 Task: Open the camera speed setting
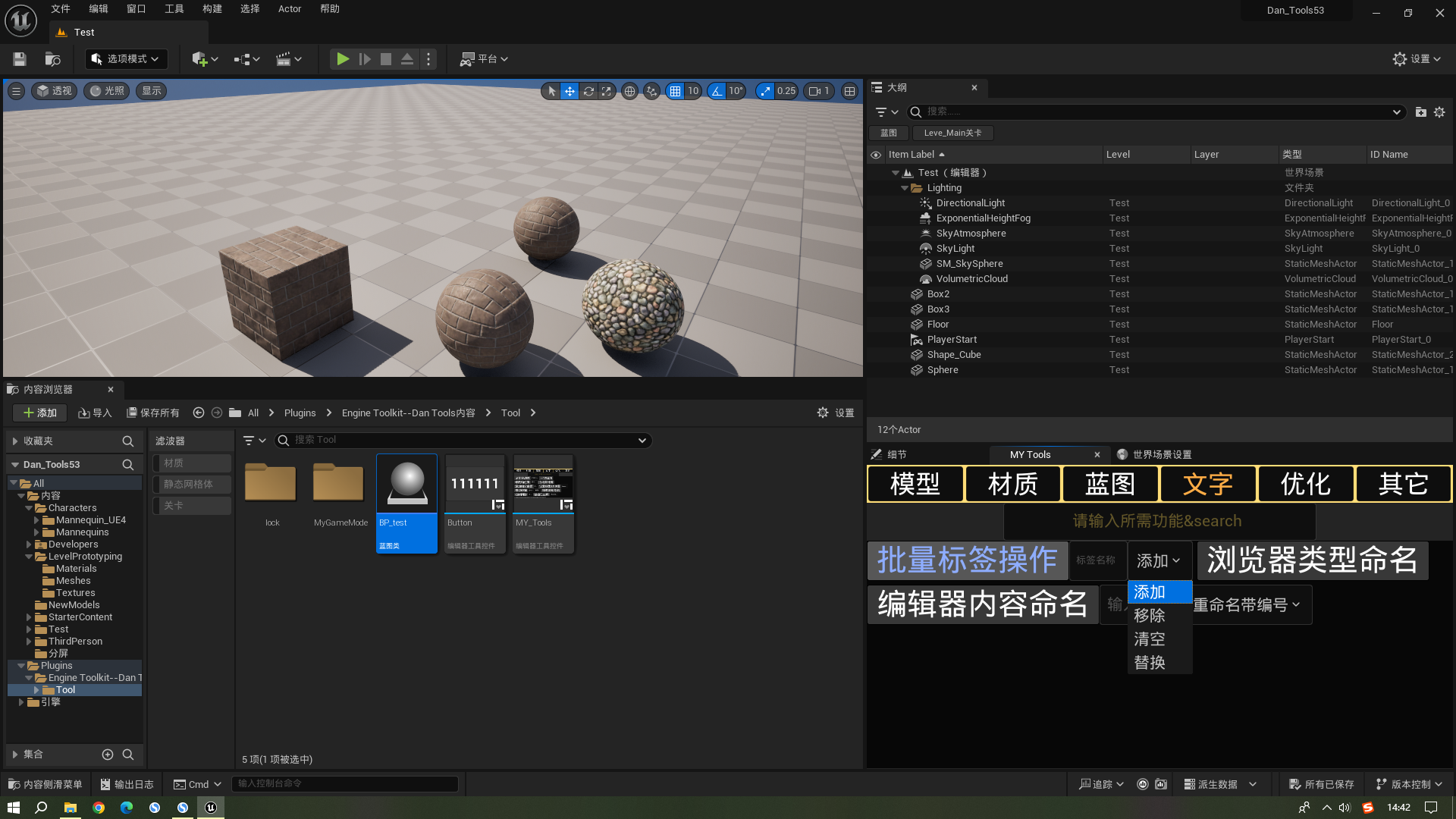pos(819,91)
